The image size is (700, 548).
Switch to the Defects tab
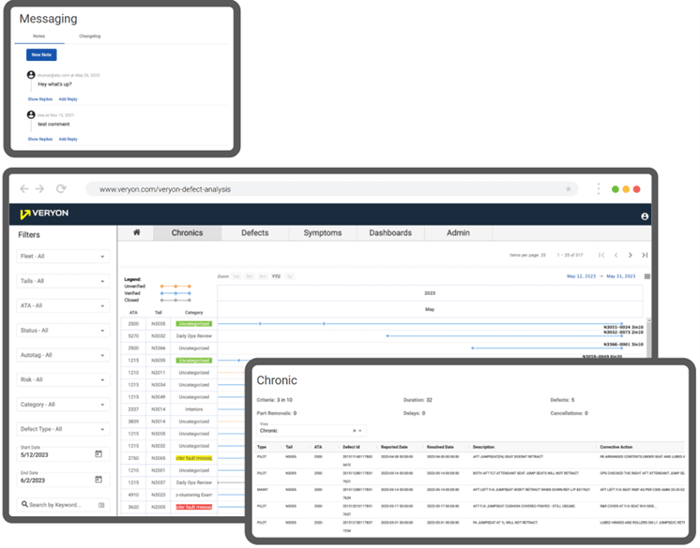click(x=255, y=233)
